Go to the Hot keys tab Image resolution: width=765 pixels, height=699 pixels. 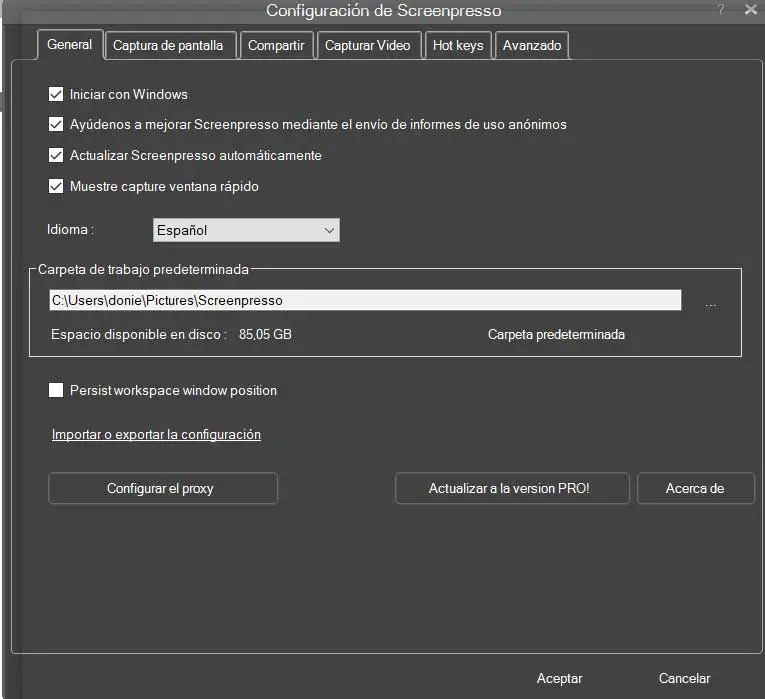click(458, 45)
